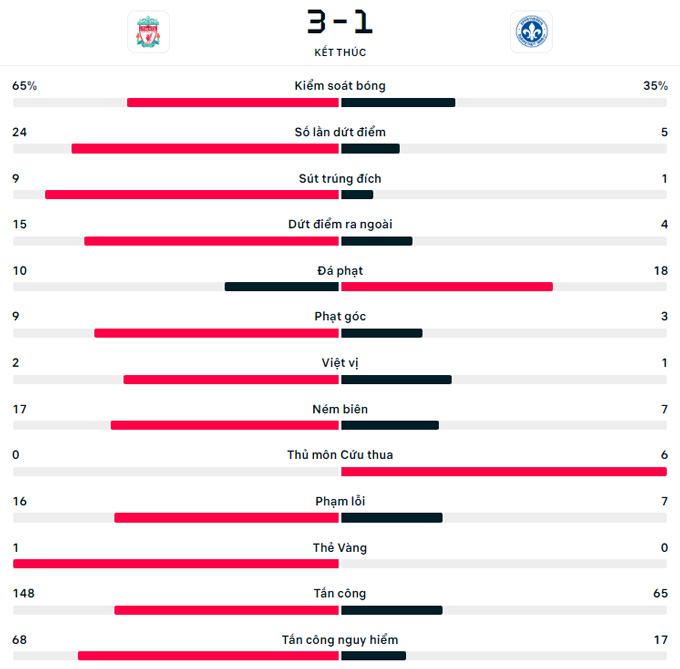Click the red Đá phạt bar for away team
The image size is (680, 669).
point(447,287)
